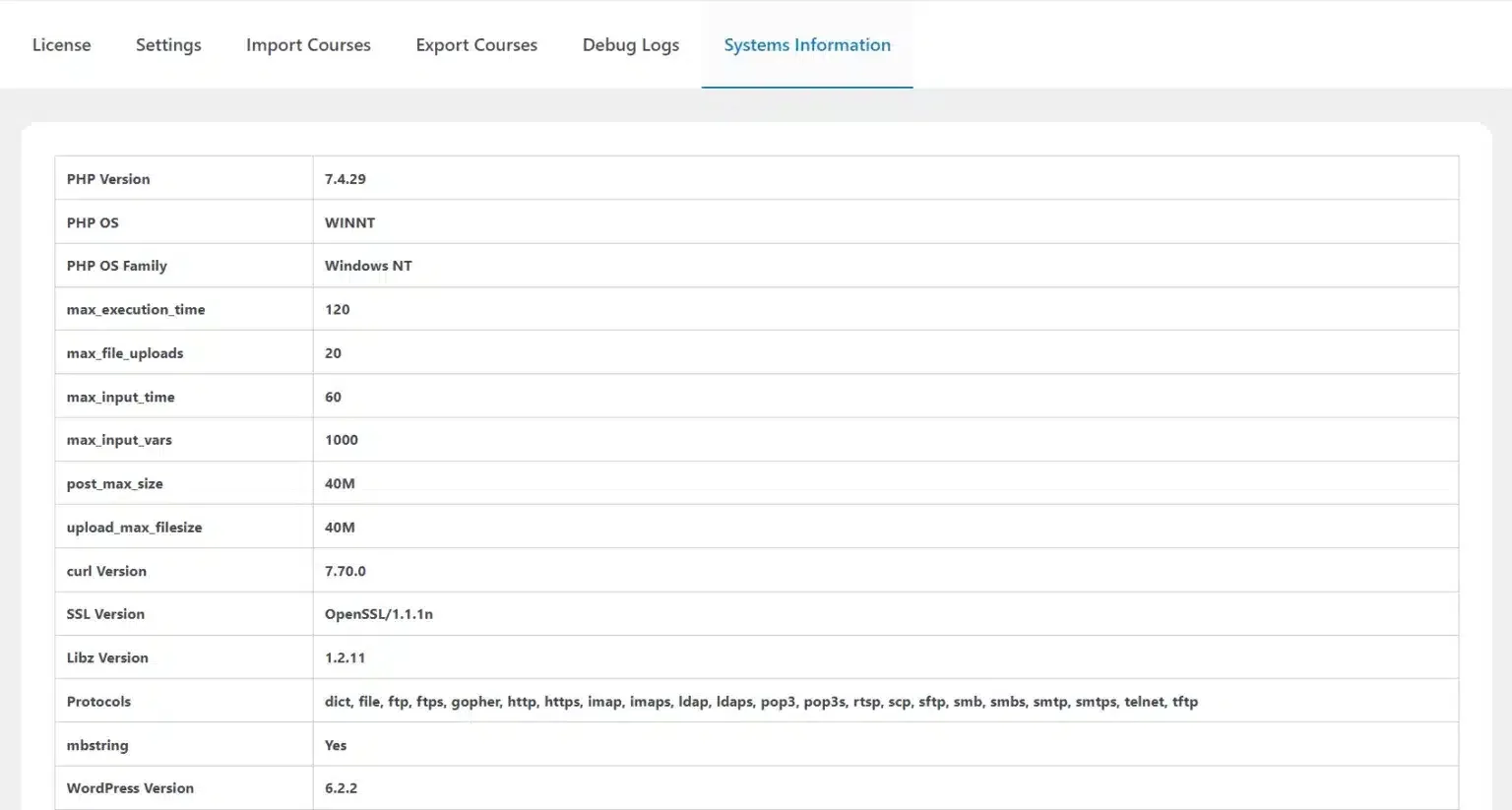The image size is (1512, 810).
Task: Select the SSL Version OpenSSL/1.1.1n cell
Action: click(378, 613)
